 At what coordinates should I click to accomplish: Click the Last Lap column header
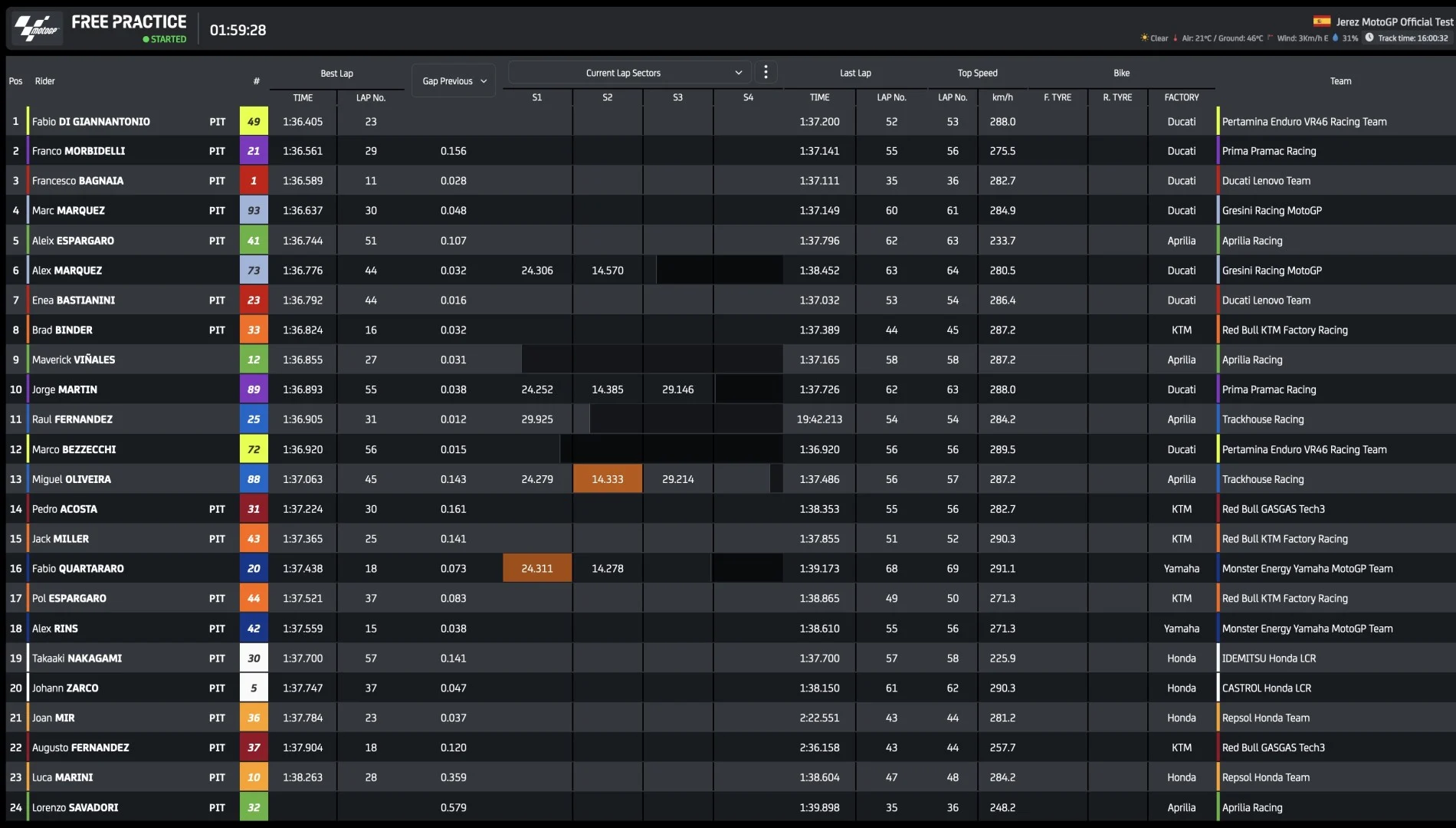[855, 73]
